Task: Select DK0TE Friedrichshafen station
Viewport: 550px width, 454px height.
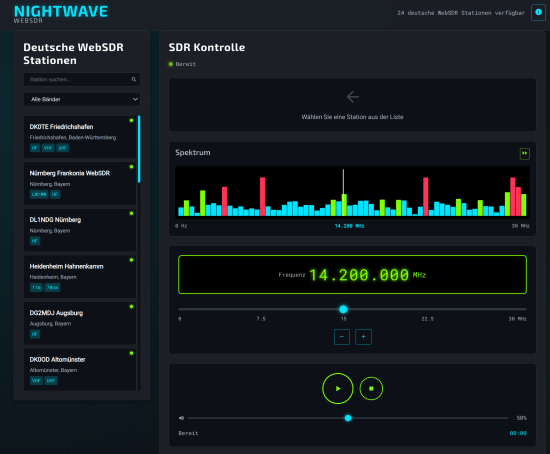Action: [x=80, y=137]
